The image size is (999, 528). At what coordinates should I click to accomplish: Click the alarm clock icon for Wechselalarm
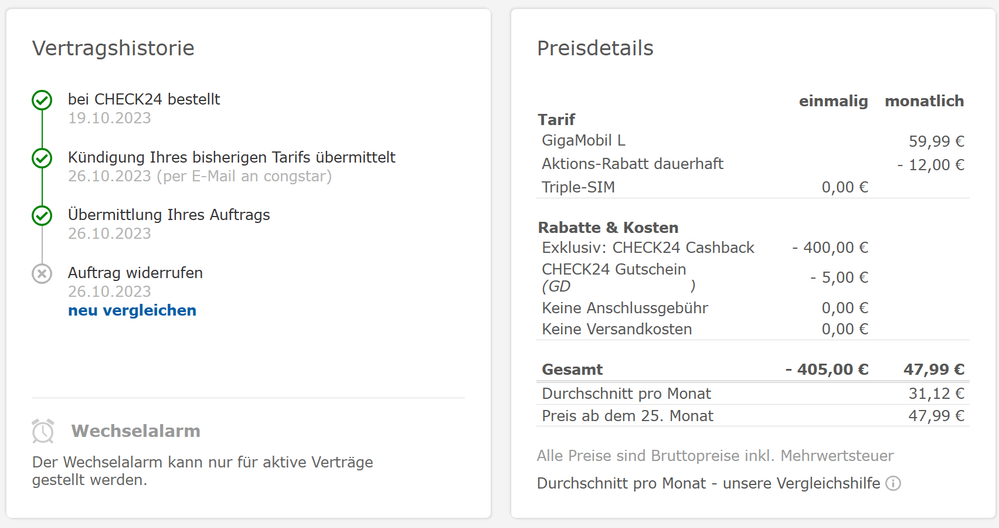(x=43, y=431)
